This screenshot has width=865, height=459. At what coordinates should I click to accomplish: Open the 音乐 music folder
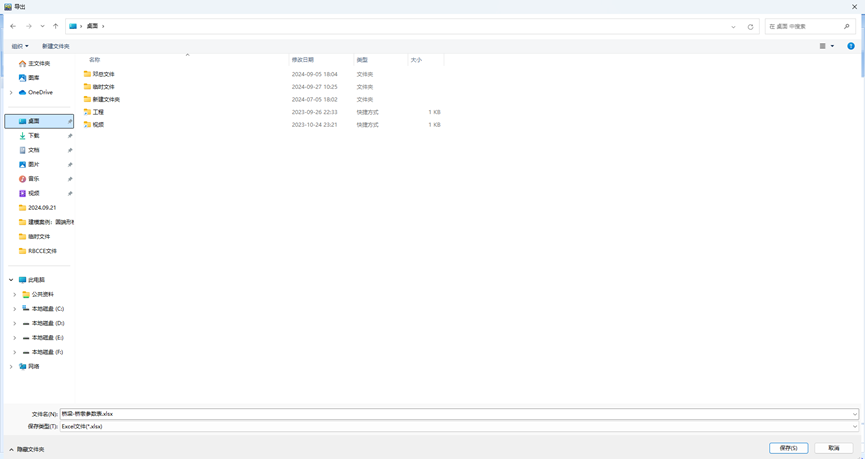click(x=33, y=179)
